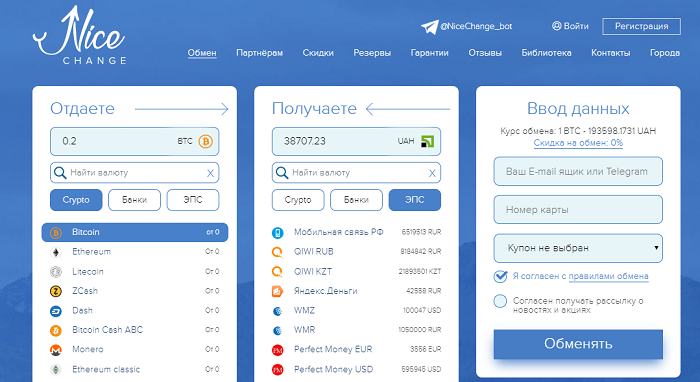This screenshot has height=382, width=700.
Task: Select the Банки tab under Отдаете
Action: coord(134,200)
